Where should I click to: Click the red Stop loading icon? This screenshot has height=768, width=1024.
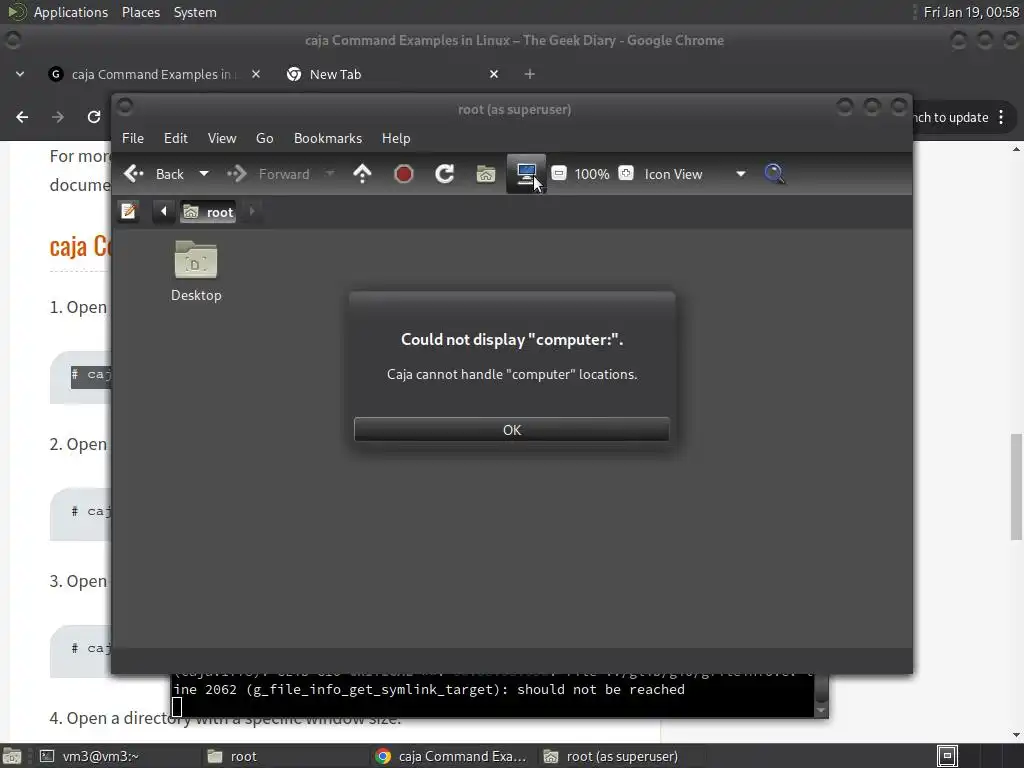click(404, 174)
